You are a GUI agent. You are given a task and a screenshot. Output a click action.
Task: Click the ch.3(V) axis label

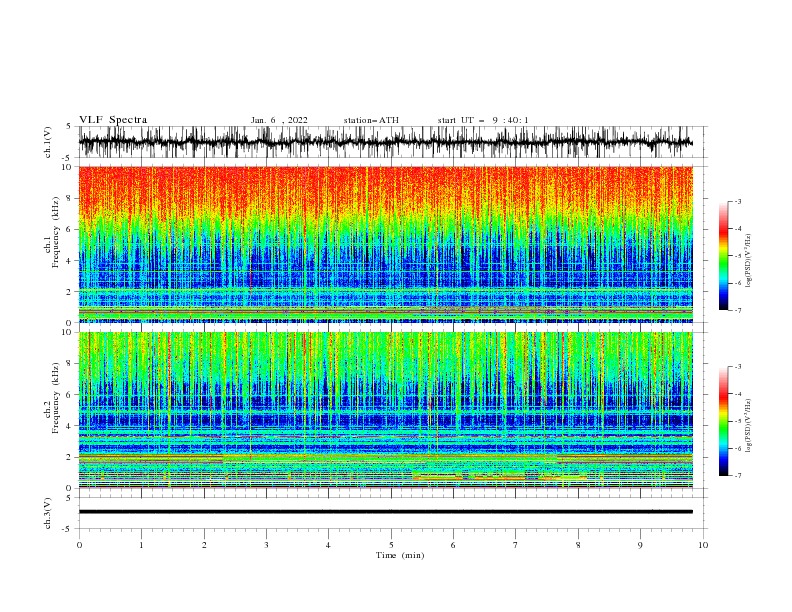point(48,513)
